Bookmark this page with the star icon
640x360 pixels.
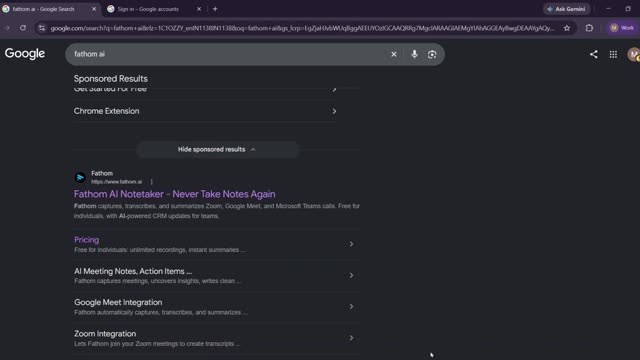pos(567,28)
